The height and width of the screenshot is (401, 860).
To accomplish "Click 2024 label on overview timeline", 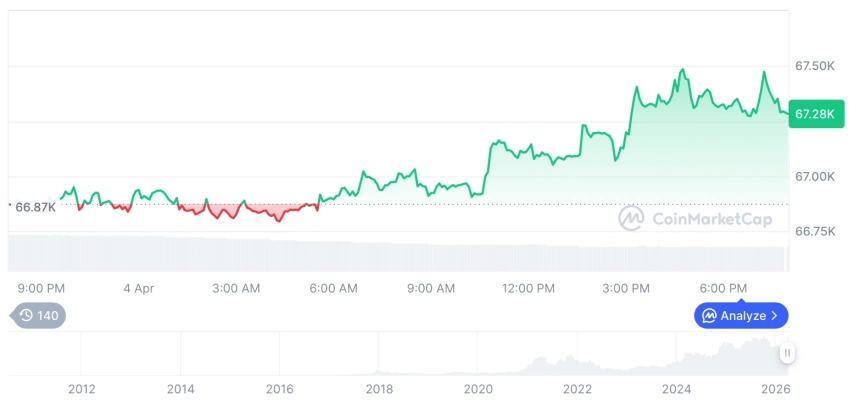I will point(677,389).
